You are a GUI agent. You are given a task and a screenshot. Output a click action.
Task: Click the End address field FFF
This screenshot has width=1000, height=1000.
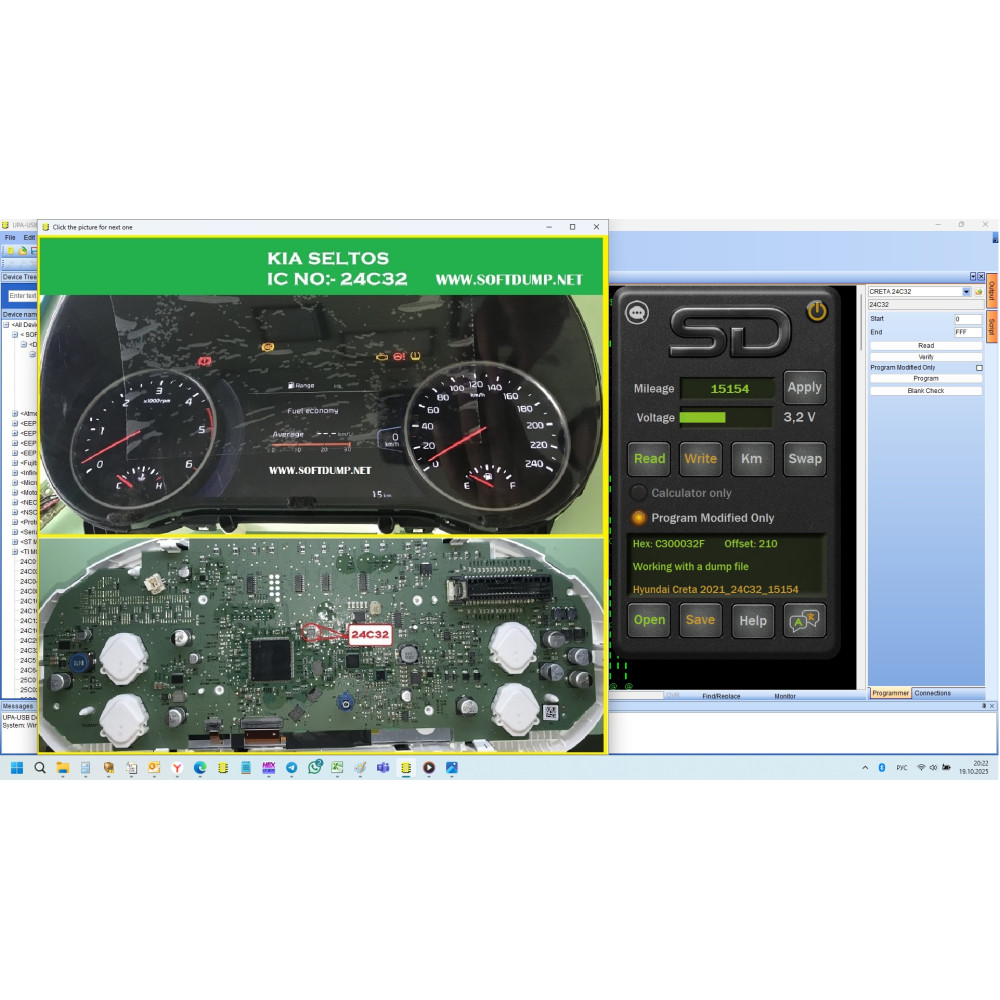point(967,332)
